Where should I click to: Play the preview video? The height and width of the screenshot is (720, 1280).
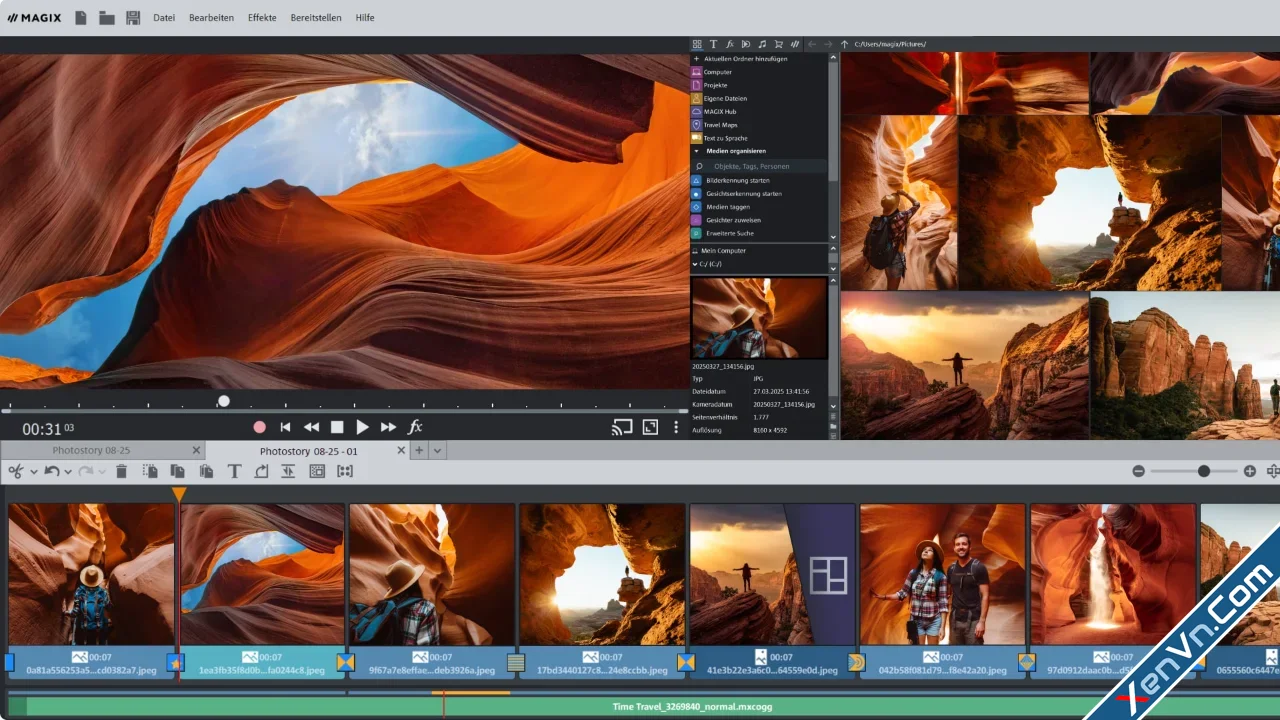pyautogui.click(x=362, y=427)
